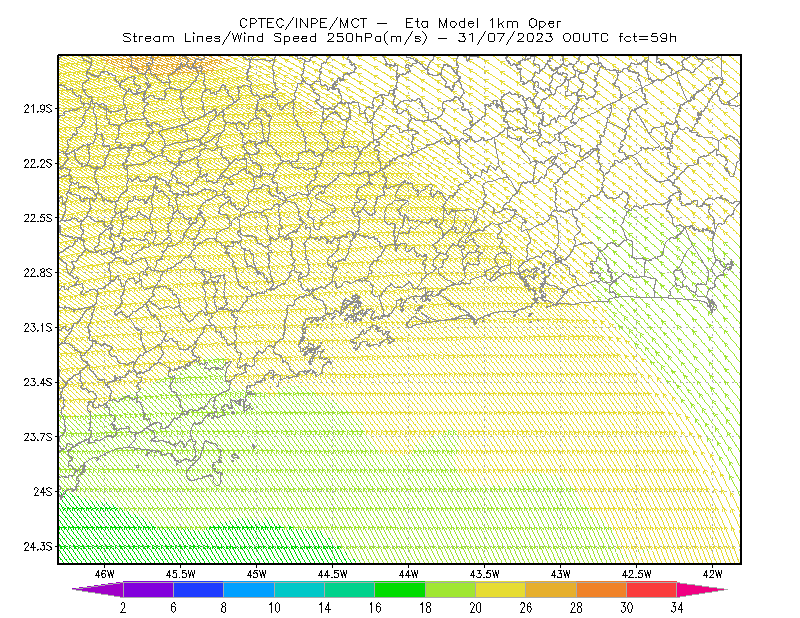Select the light blue swatch between 8 and 10
The height and width of the screenshot is (618, 800).
pyautogui.click(x=249, y=589)
